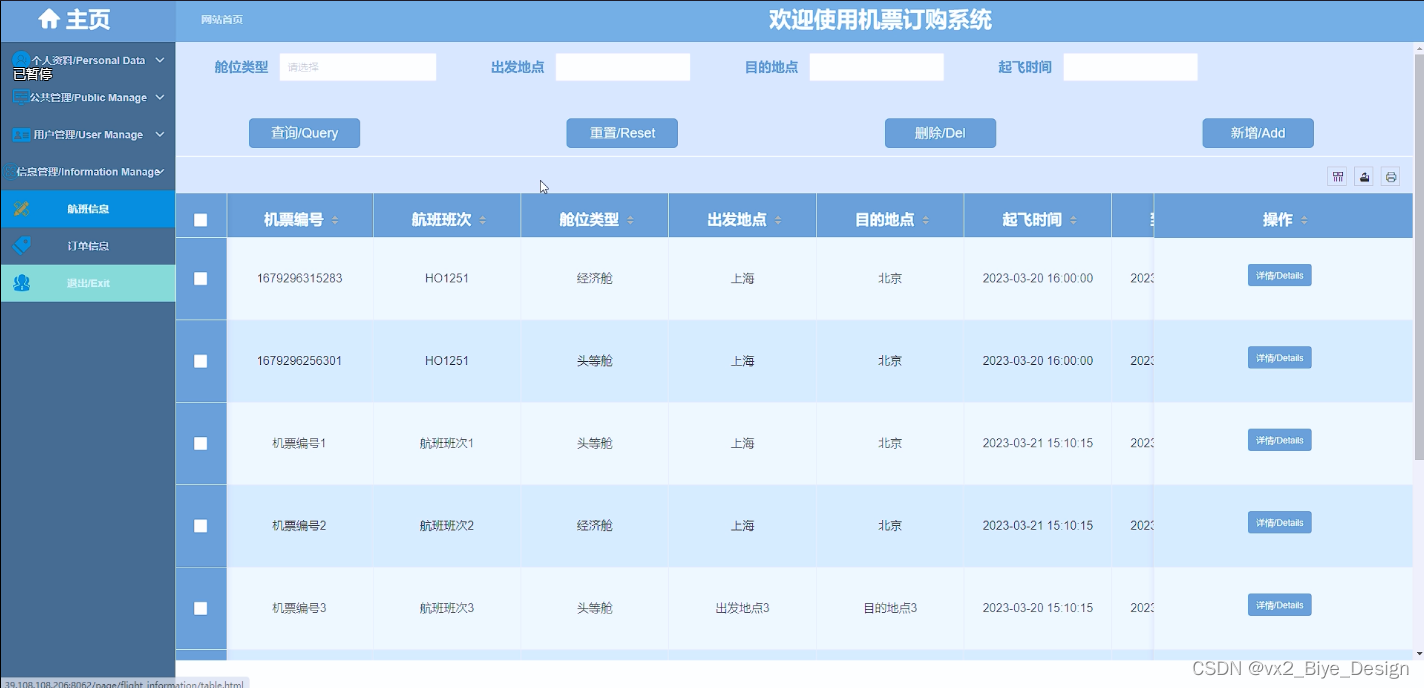Sort by 起飞时间 column arrows
The image size is (1424, 688).
click(x=1074, y=220)
